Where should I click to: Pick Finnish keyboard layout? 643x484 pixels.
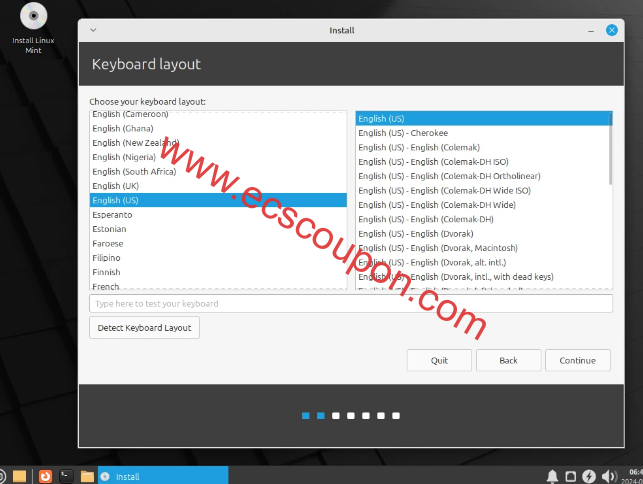click(218, 272)
